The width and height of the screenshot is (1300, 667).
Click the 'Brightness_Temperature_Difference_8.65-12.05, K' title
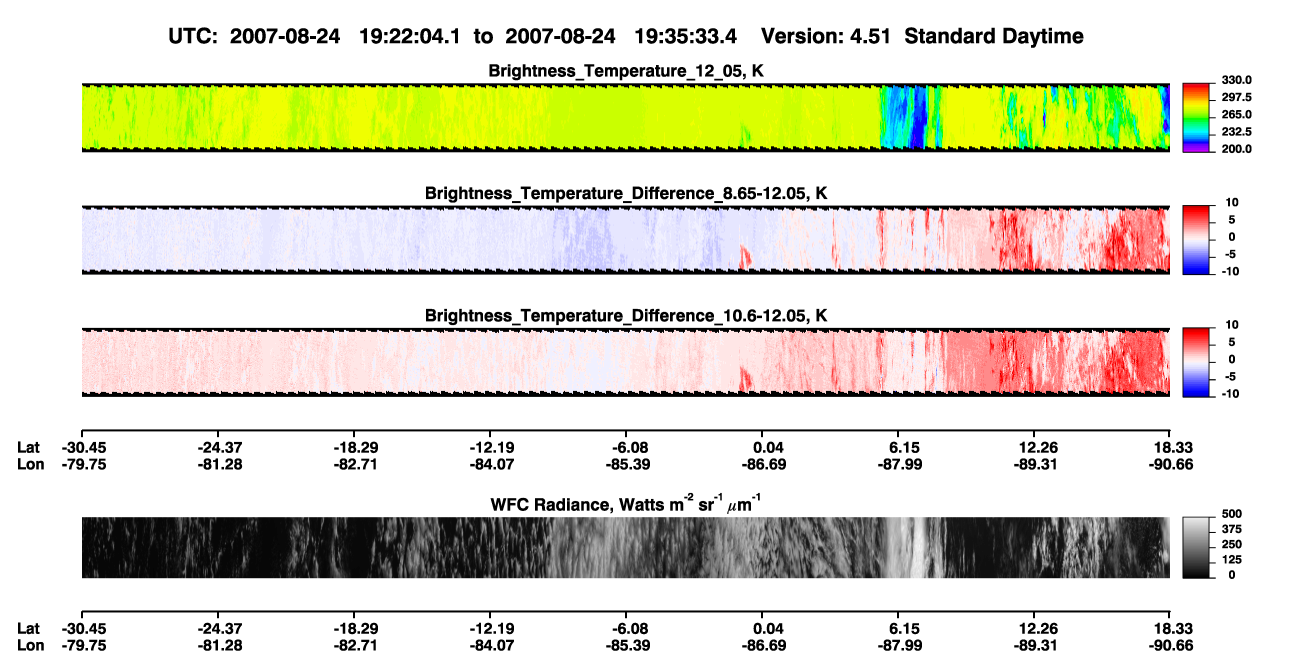coord(626,193)
